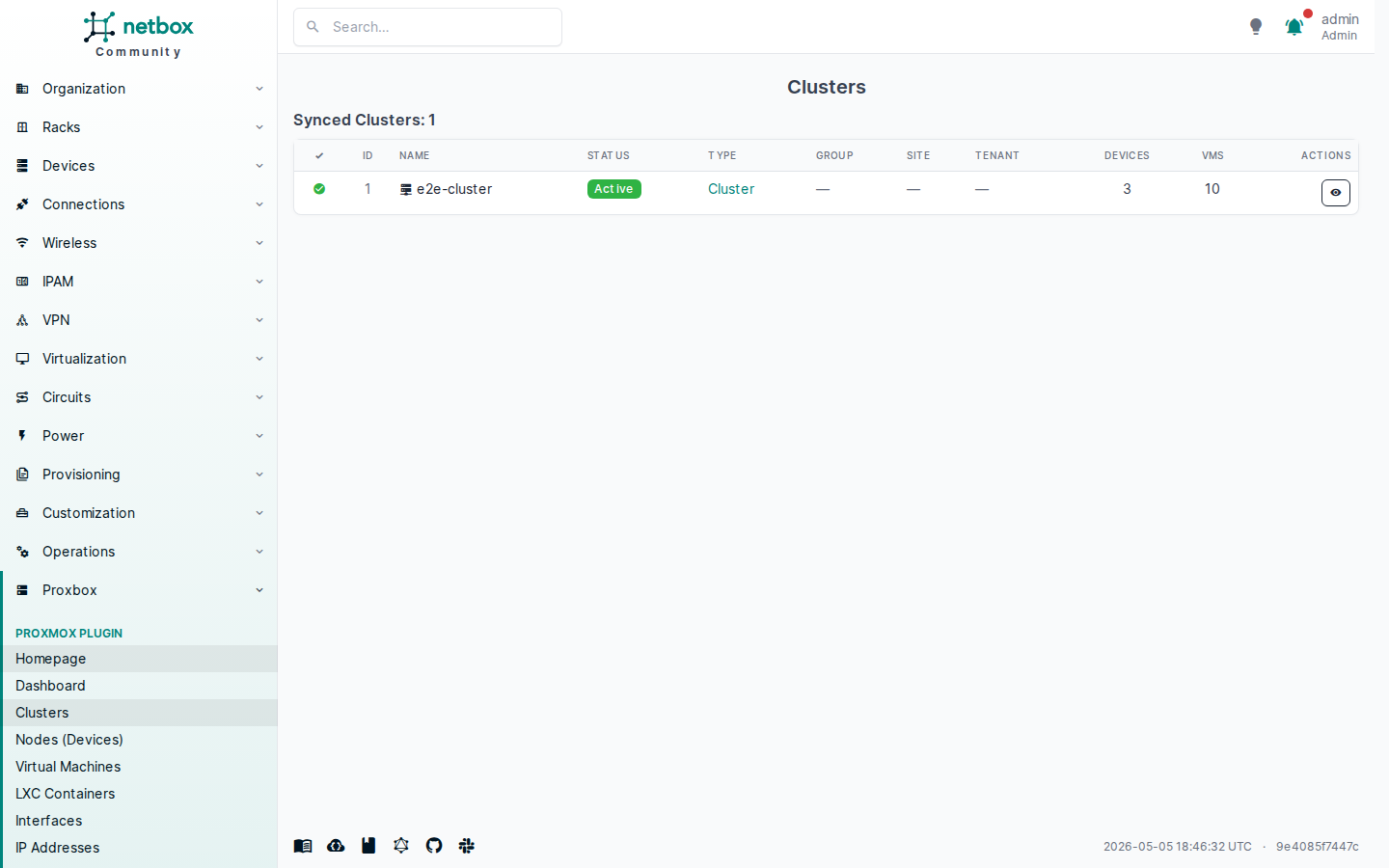Image resolution: width=1389 pixels, height=868 pixels.
Task: Toggle dark mode with the lightbulb icon
Action: coord(1256,27)
